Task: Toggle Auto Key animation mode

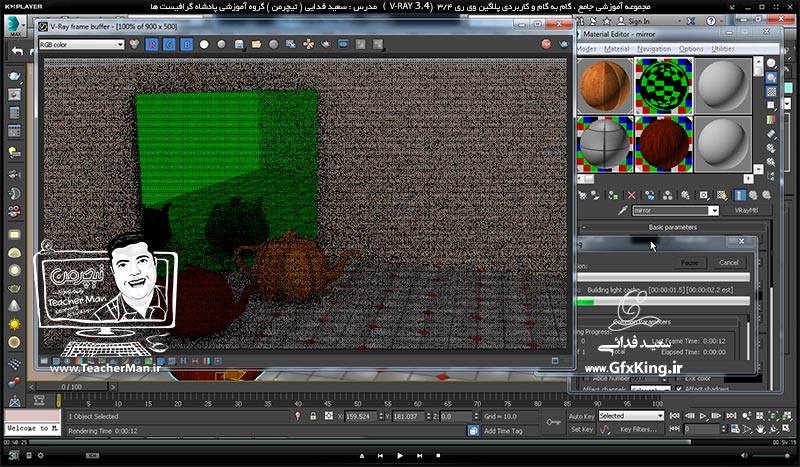Action: (x=582, y=416)
